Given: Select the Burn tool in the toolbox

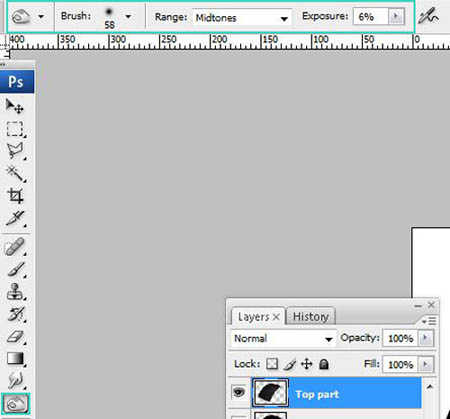Looking at the screenshot, I should click(x=16, y=404).
